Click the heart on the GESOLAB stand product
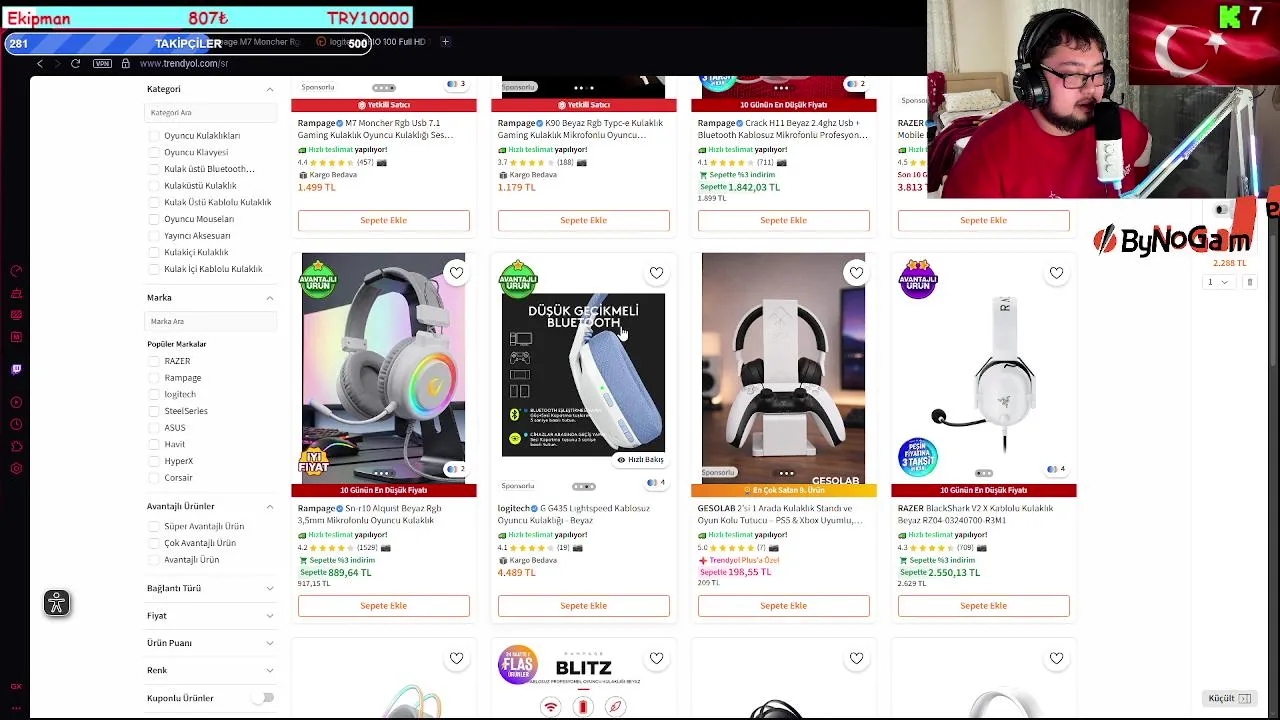The width and height of the screenshot is (1280, 720). click(856, 273)
